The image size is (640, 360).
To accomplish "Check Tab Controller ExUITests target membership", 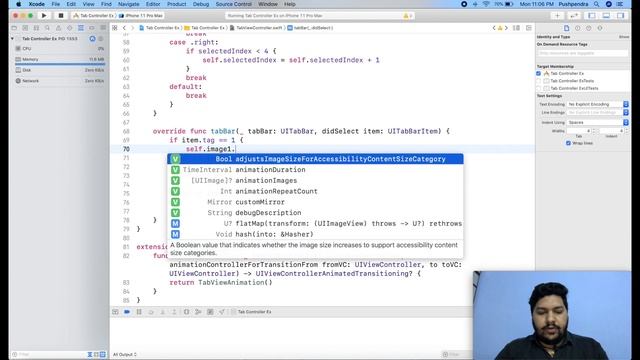I will [x=539, y=88].
